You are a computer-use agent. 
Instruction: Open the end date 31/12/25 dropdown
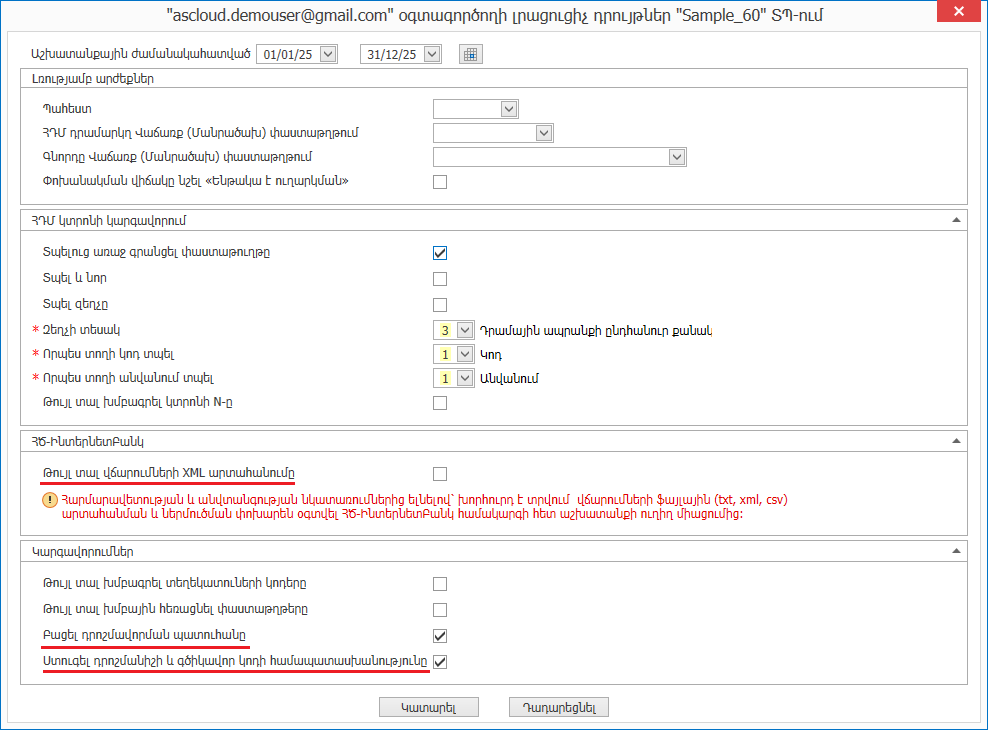tap(432, 55)
